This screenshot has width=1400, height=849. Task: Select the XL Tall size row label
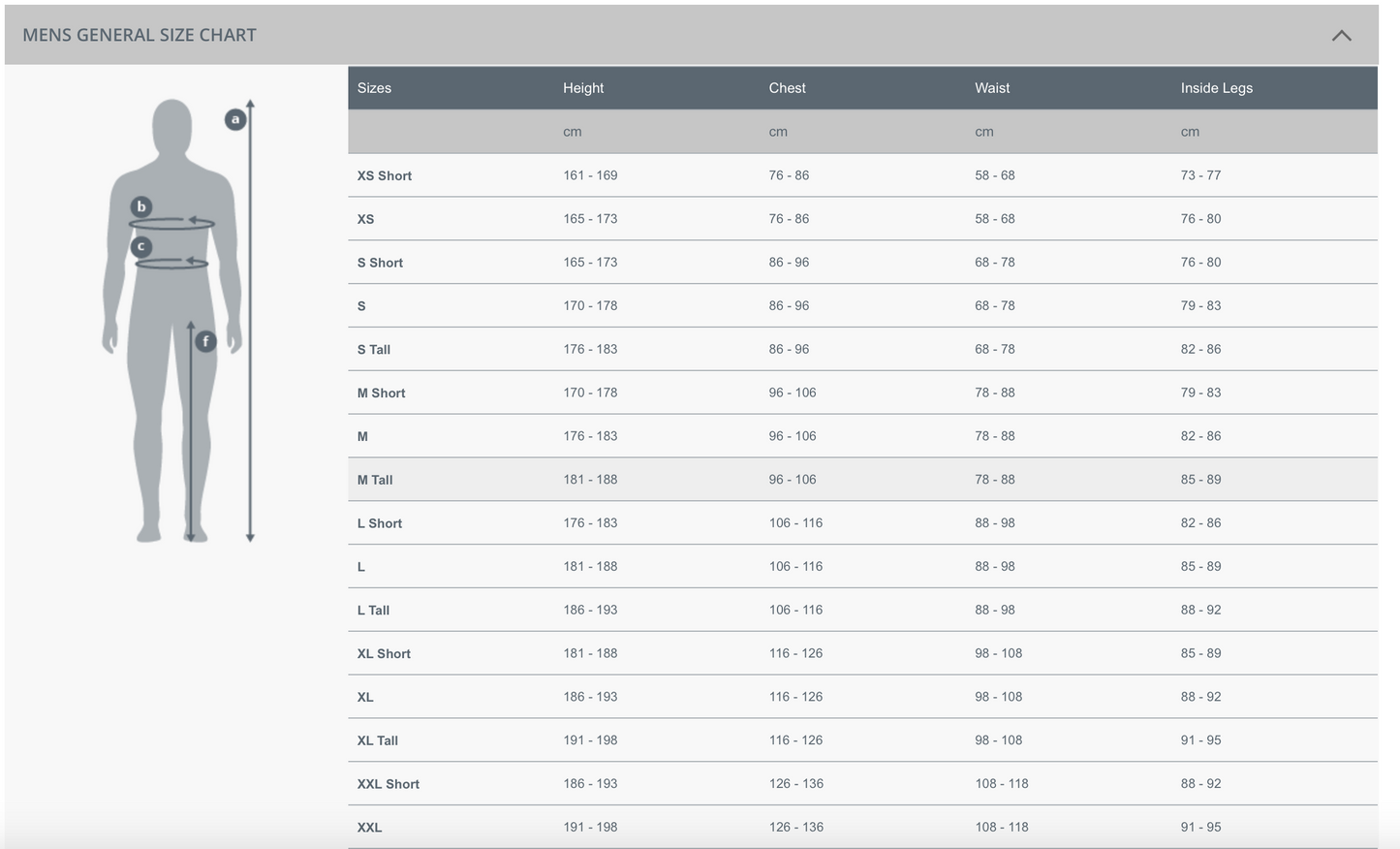click(x=378, y=740)
